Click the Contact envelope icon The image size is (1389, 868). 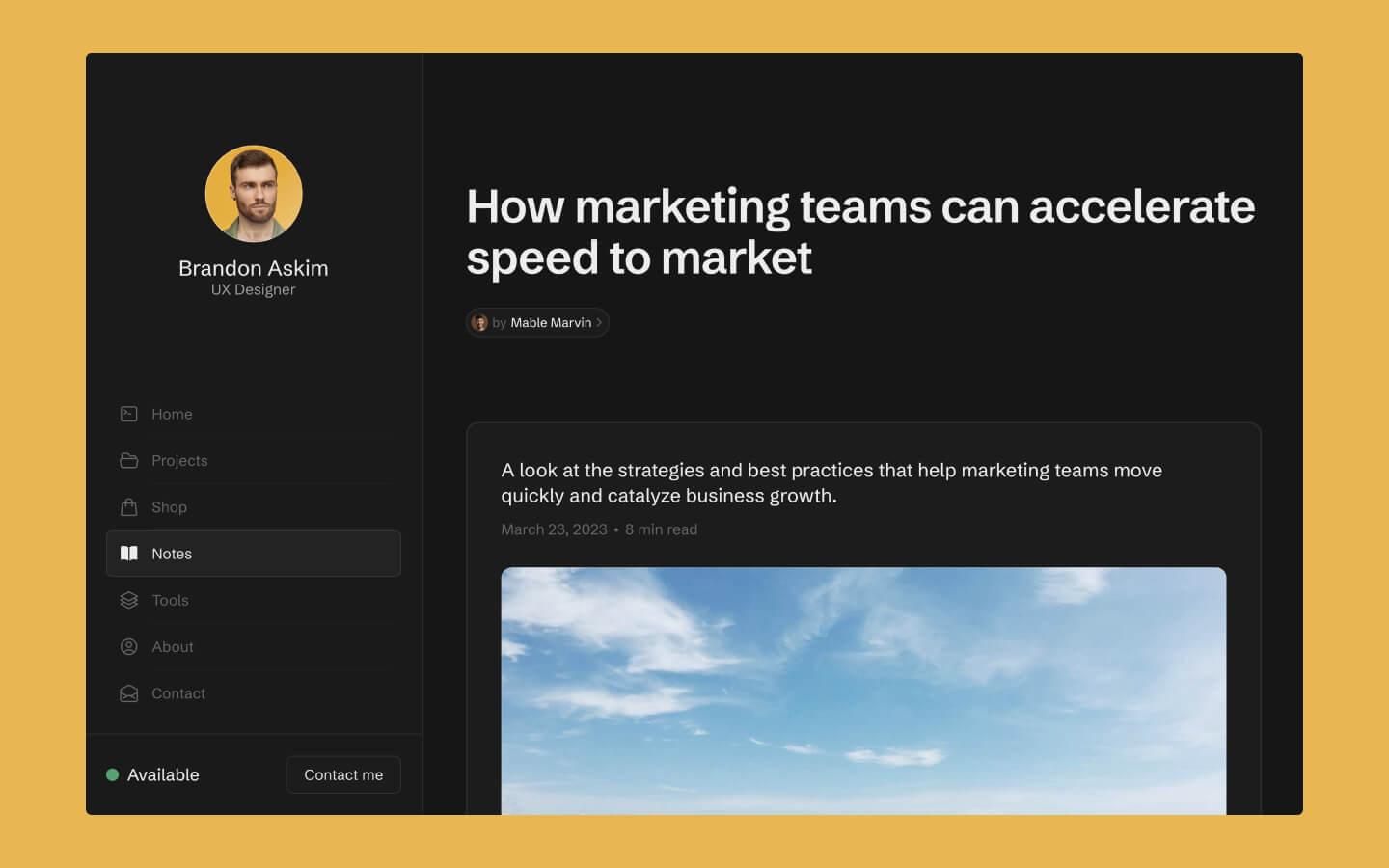coord(128,693)
